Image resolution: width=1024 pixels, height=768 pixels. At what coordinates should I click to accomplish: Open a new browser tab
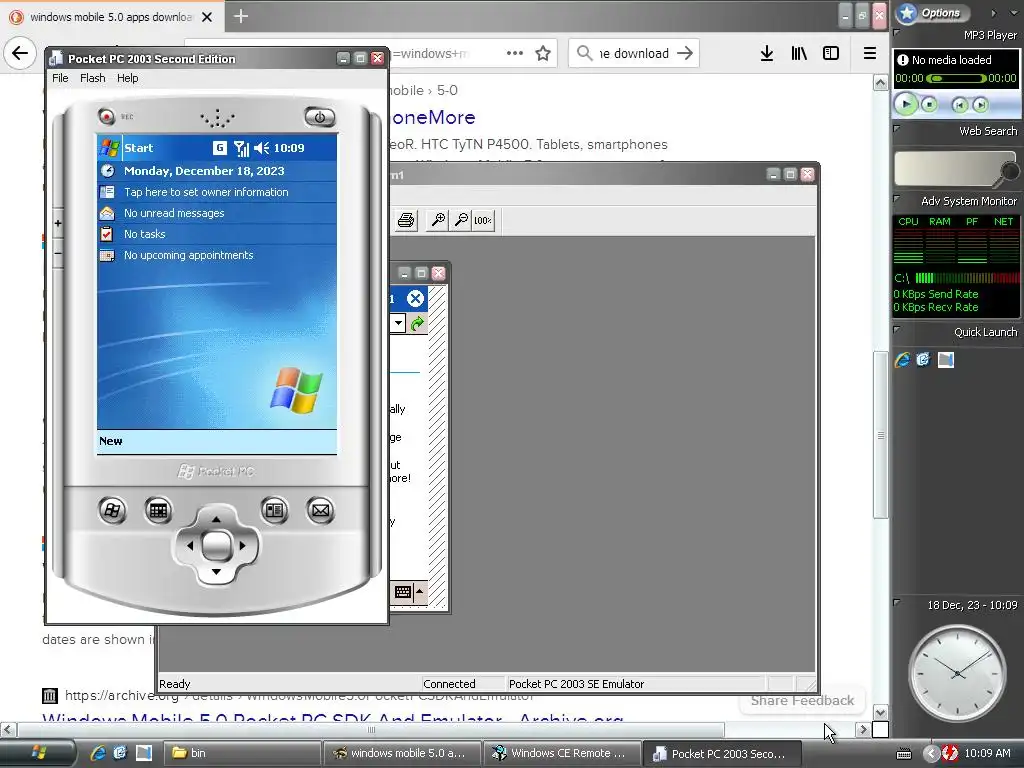pos(241,16)
